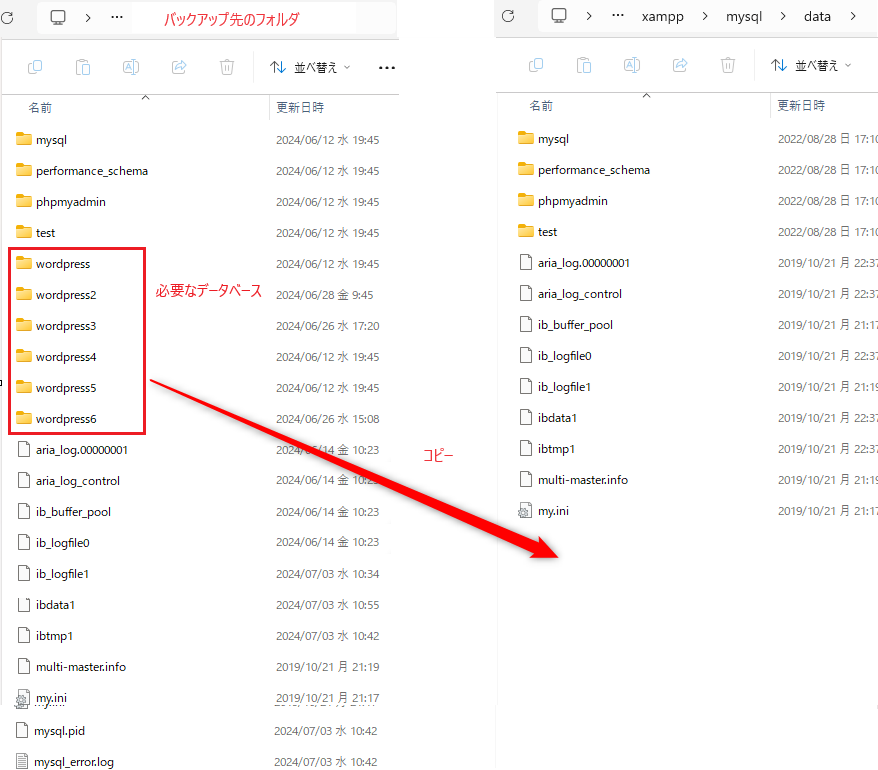The height and width of the screenshot is (770, 878).
Task: Click the share icon in left window toolbar
Action: (x=179, y=67)
